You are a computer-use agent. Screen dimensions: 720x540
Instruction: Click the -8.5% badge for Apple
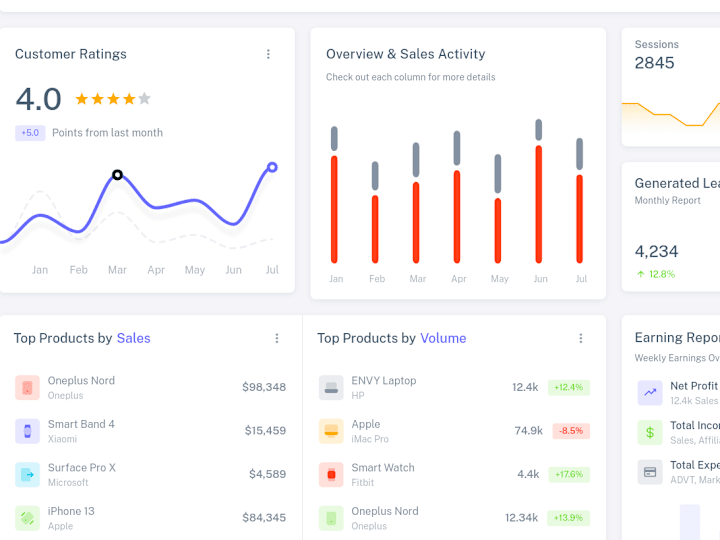coord(571,431)
